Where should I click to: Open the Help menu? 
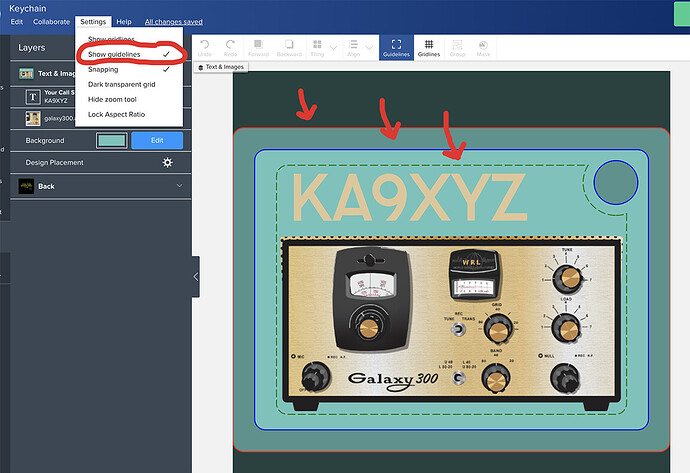(124, 22)
